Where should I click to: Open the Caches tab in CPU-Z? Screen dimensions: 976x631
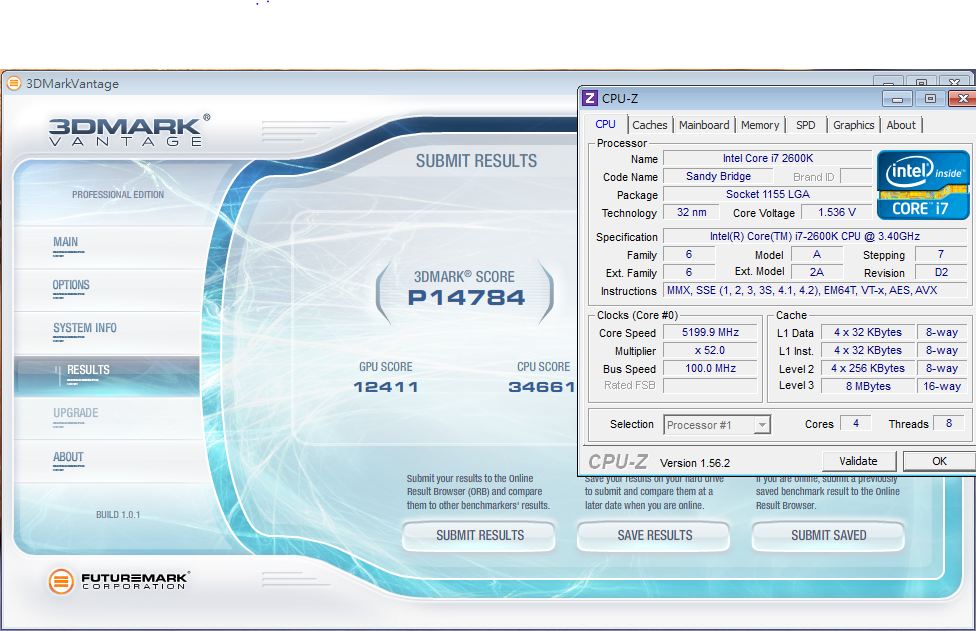tap(649, 125)
